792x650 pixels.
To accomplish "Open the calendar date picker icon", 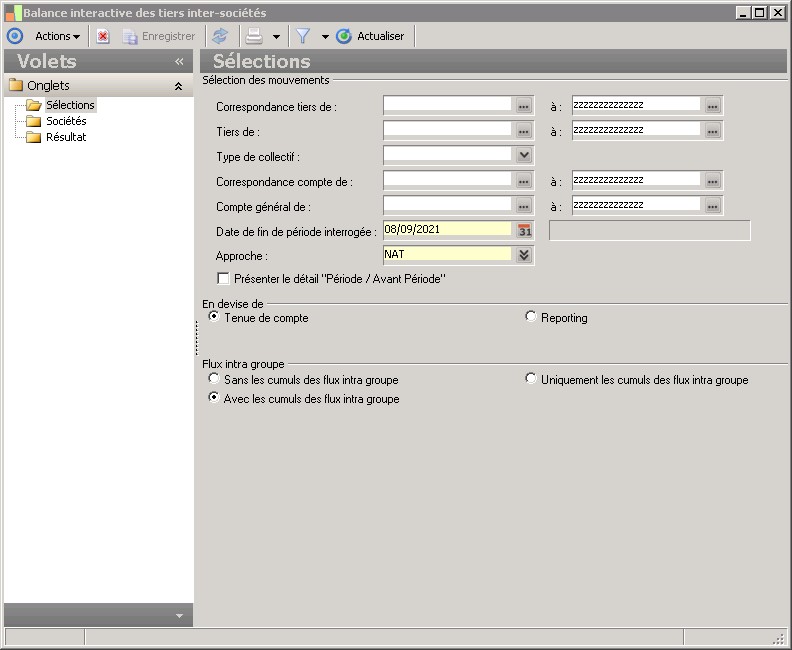I will pos(525,230).
